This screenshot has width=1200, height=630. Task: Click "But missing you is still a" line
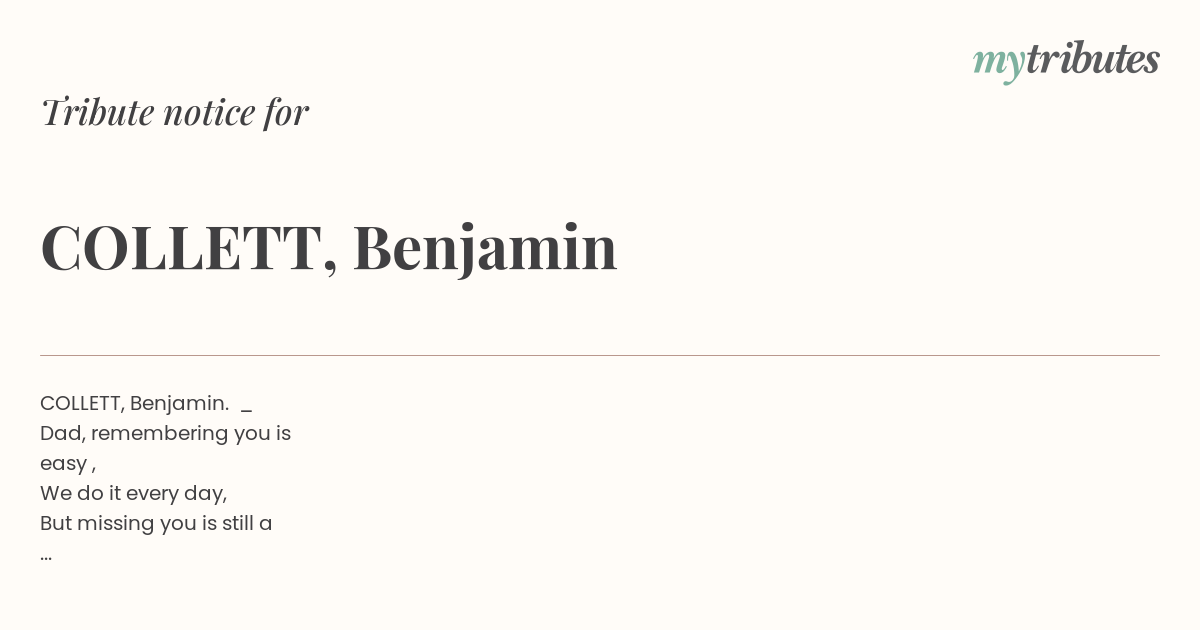tap(156, 524)
